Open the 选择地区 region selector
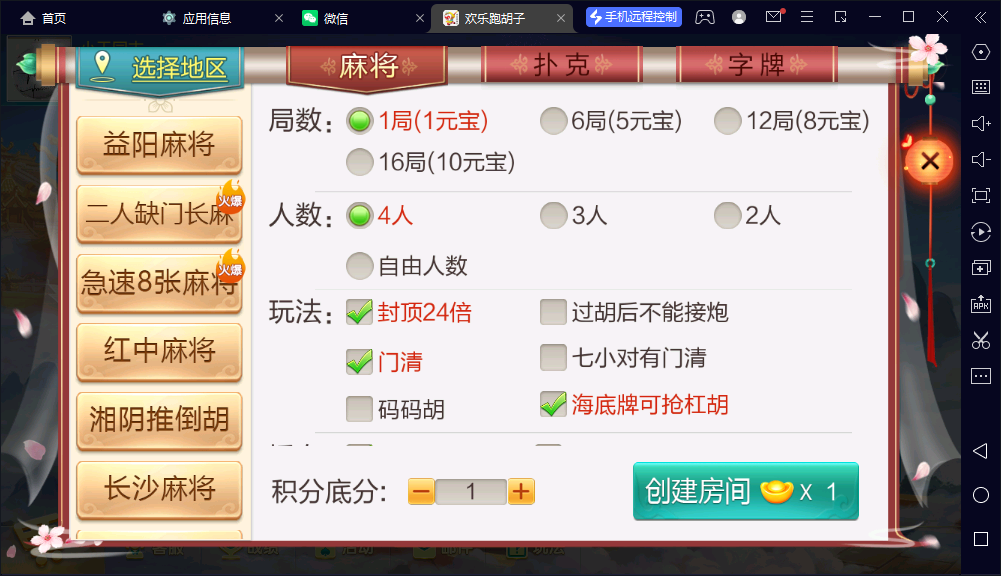The image size is (1001, 576). pos(160,68)
